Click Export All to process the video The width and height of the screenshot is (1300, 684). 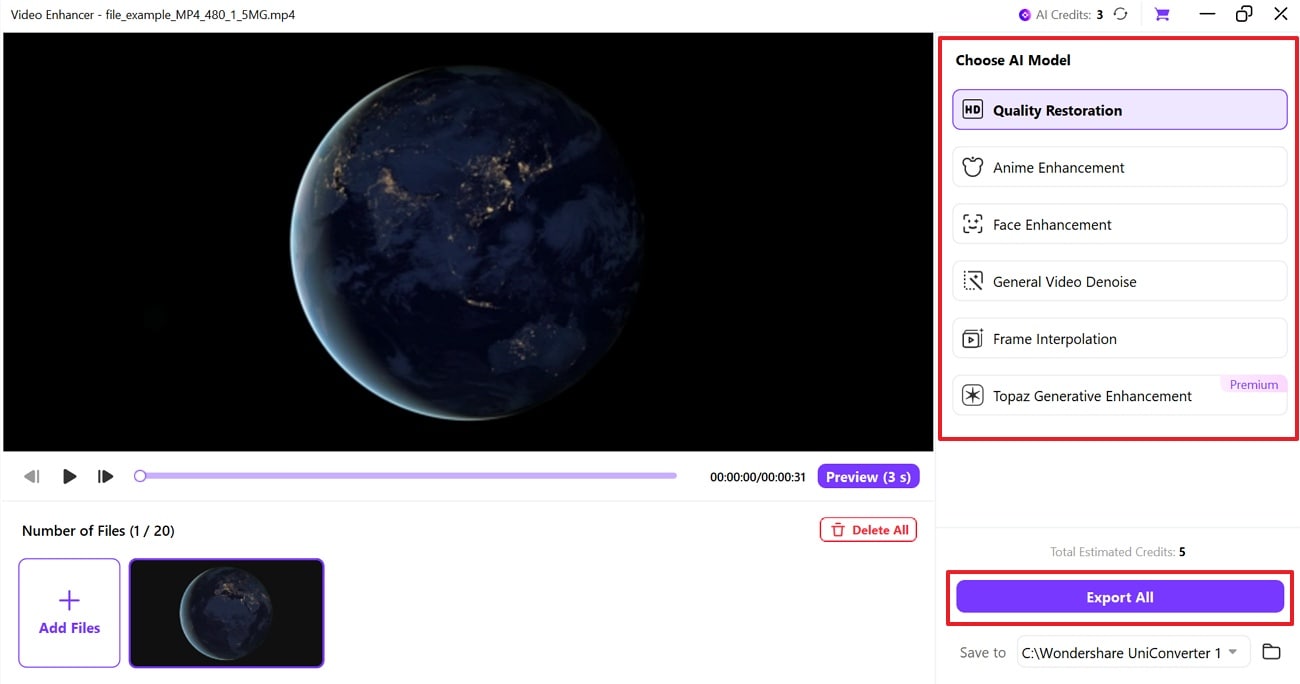coord(1119,596)
